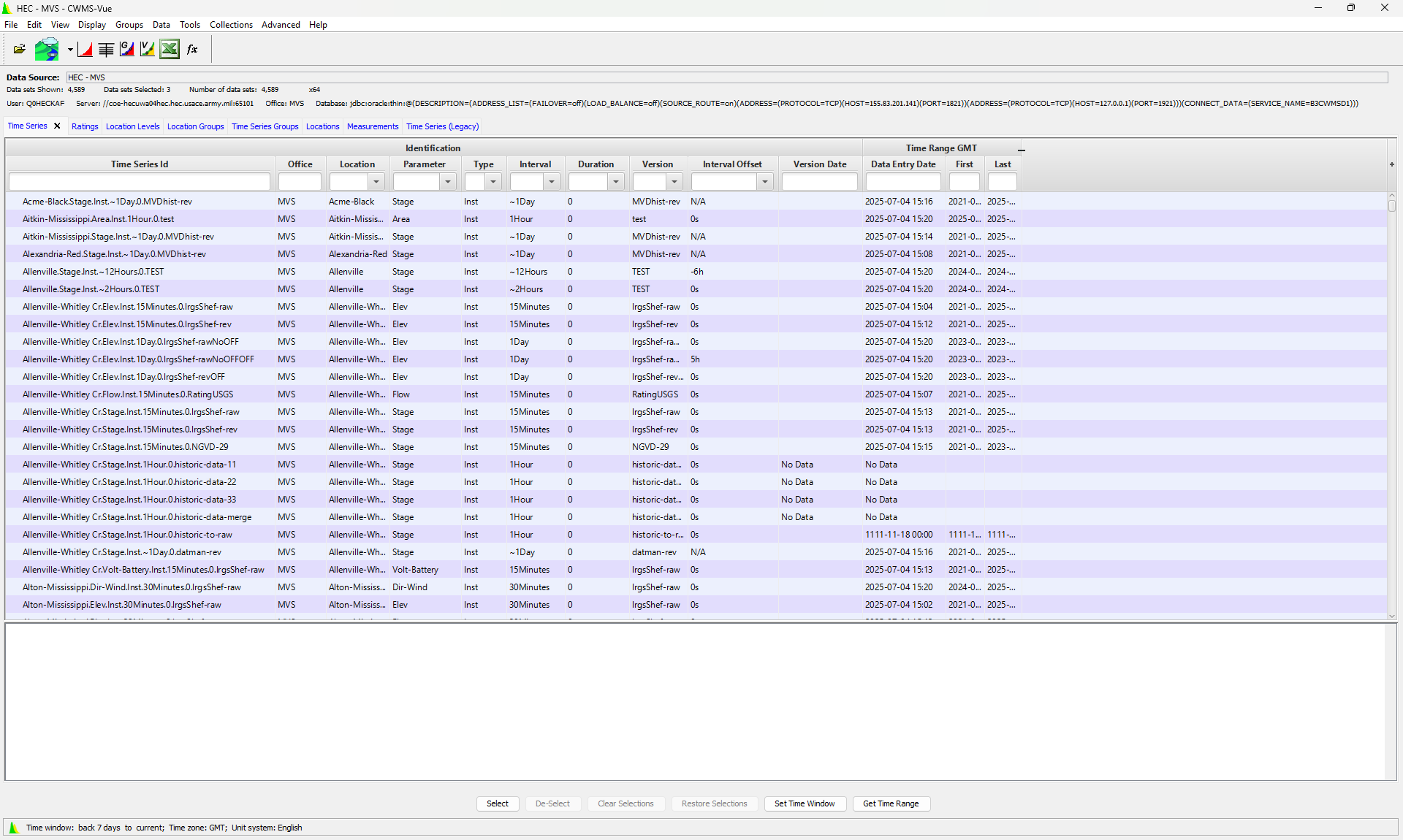
Task: Open the data validation V icon
Action: (148, 50)
